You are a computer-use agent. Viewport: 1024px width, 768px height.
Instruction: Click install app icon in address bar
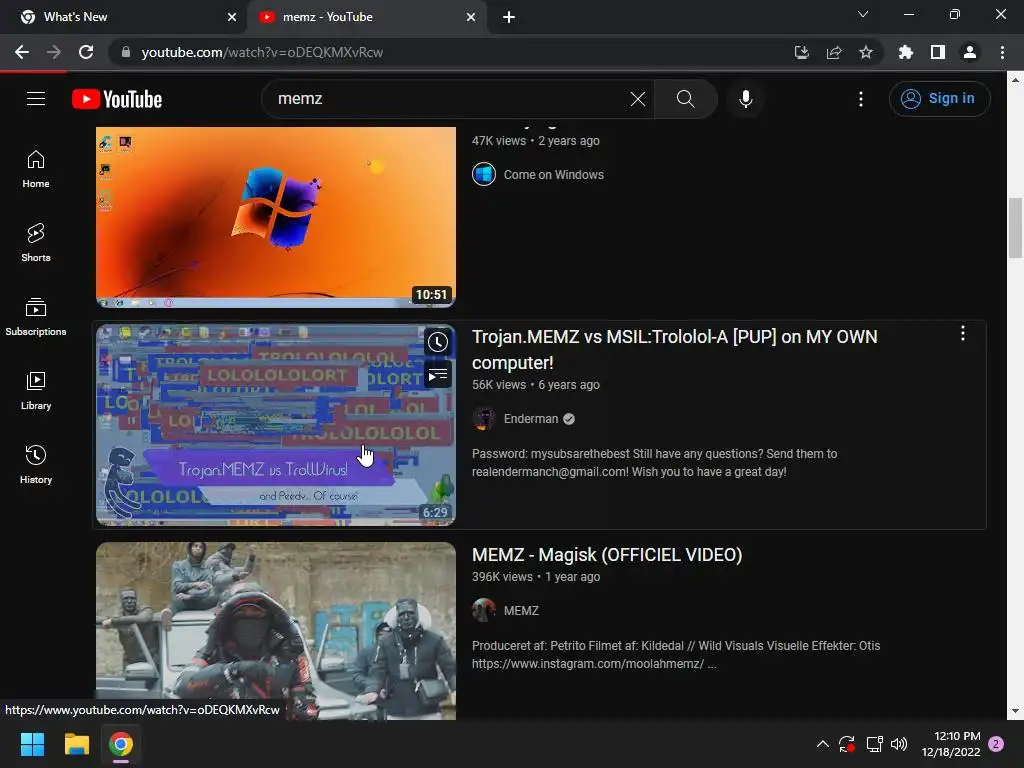click(x=801, y=52)
